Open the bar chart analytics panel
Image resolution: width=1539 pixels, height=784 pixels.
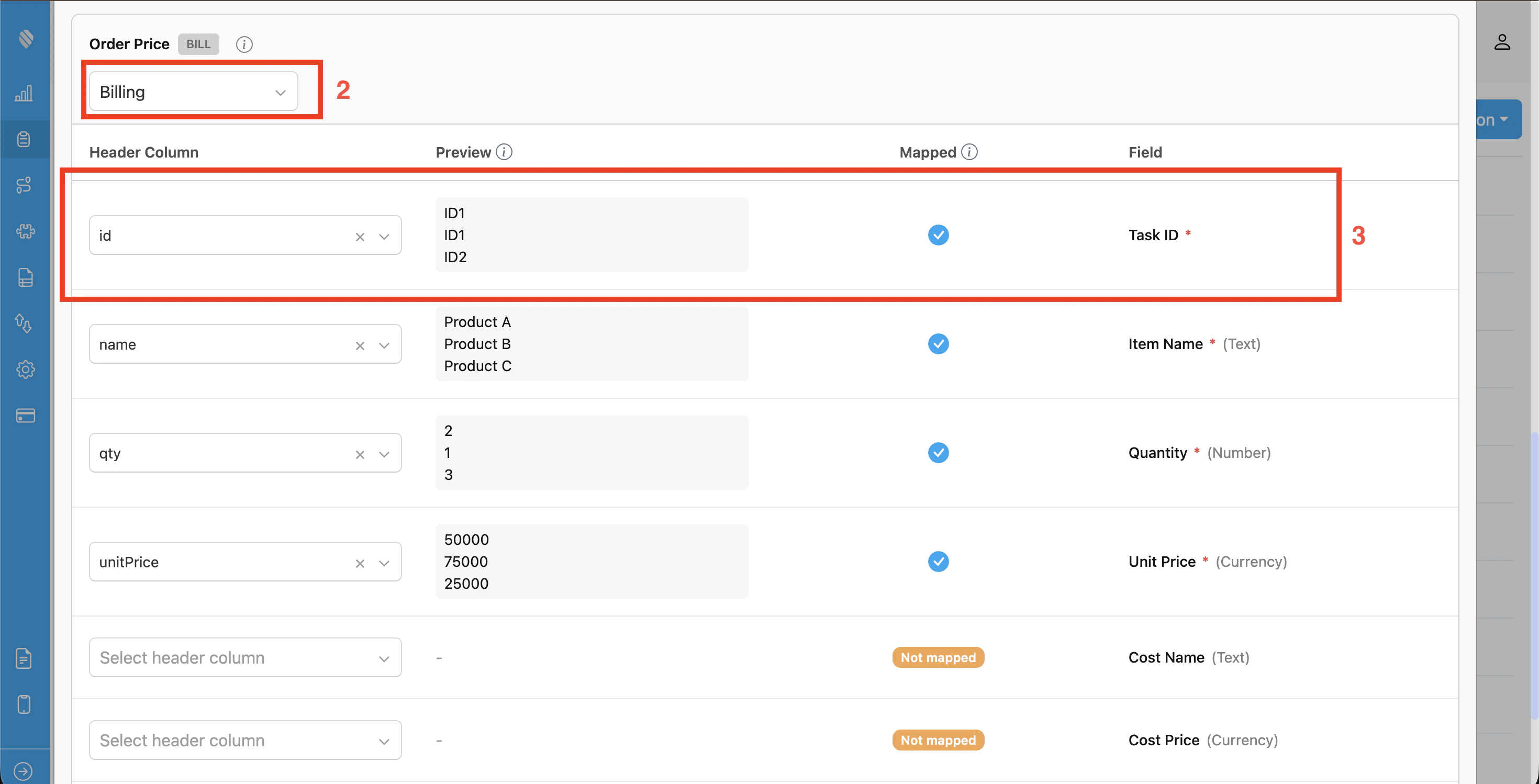coord(25,93)
